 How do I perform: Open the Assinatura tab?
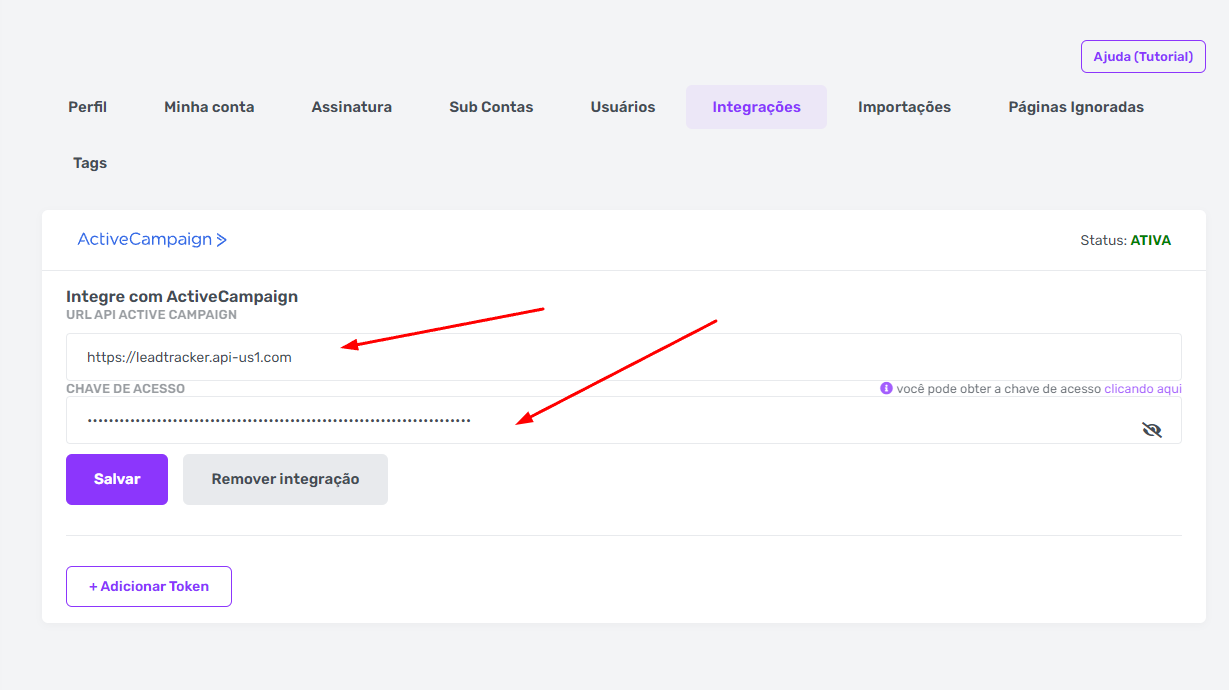352,107
